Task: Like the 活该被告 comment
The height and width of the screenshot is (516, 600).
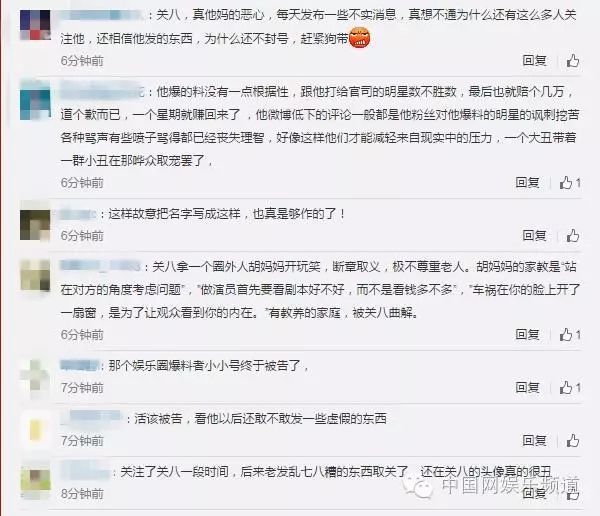Action: tap(573, 441)
